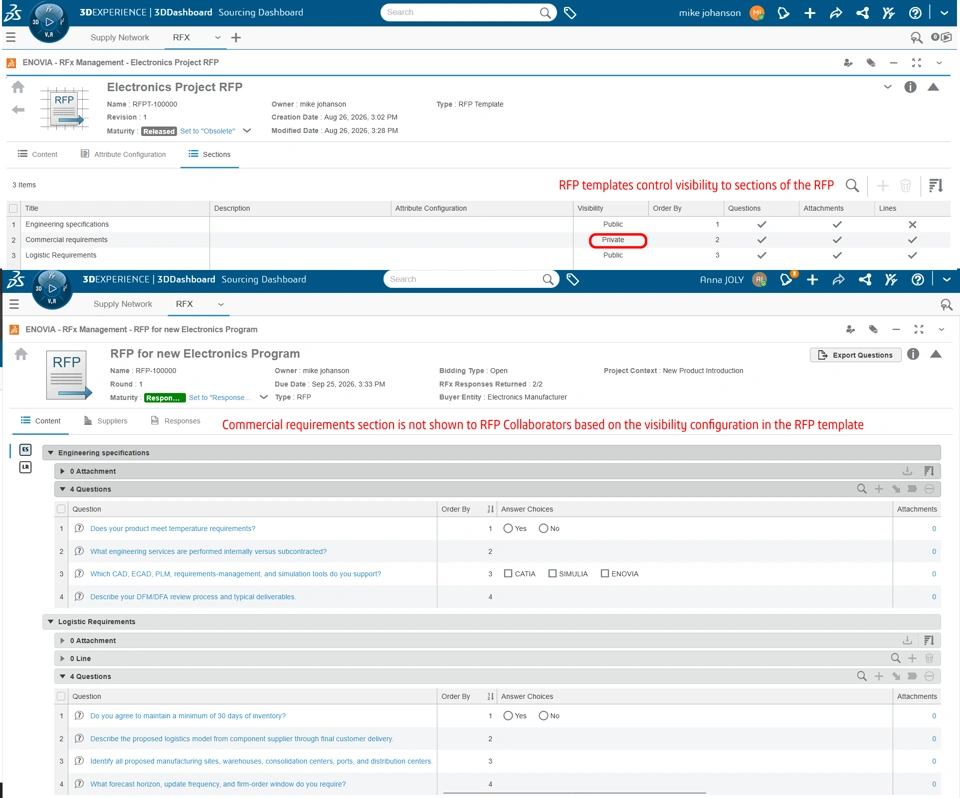
Task: Click the Export Questions button
Action: 855,355
